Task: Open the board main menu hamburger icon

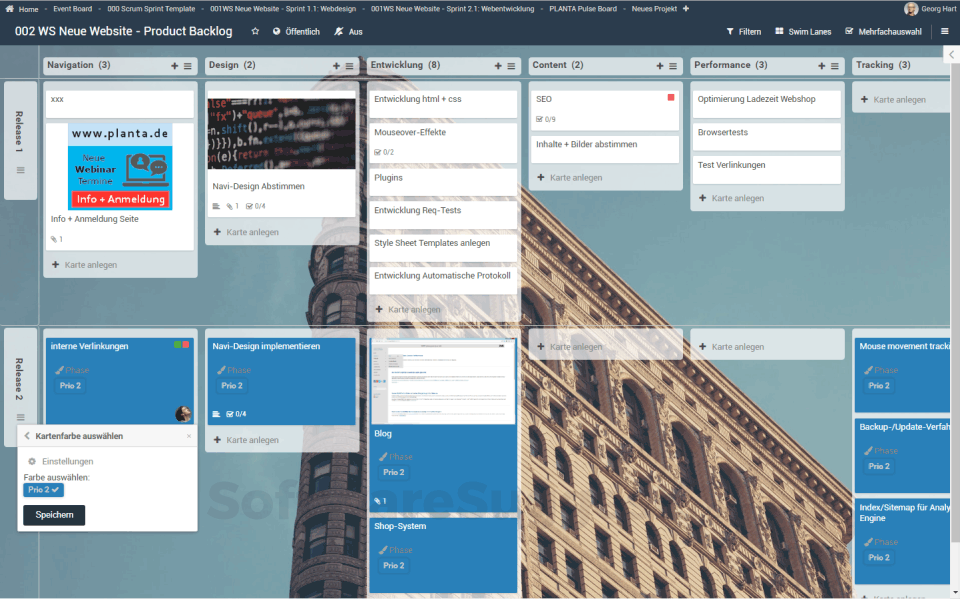Action: pos(945,31)
